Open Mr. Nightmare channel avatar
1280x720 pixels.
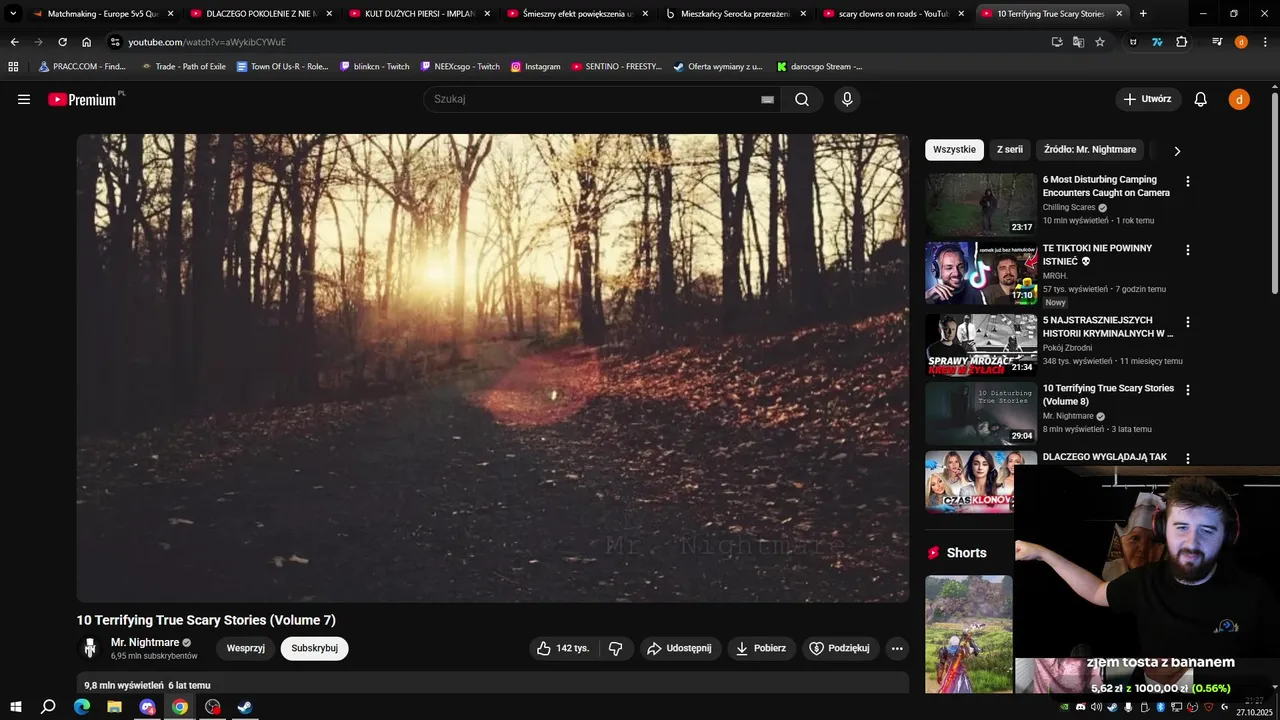(x=90, y=648)
